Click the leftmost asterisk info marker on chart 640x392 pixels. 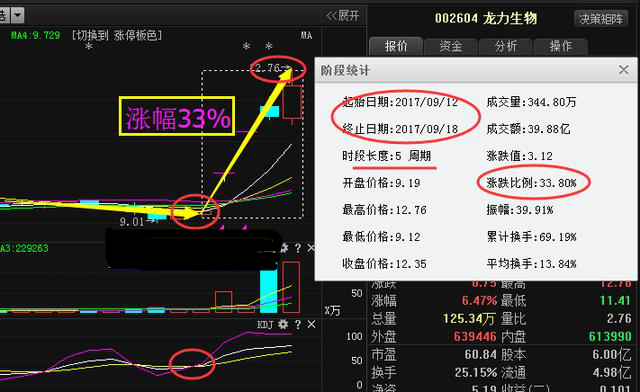click(x=89, y=47)
